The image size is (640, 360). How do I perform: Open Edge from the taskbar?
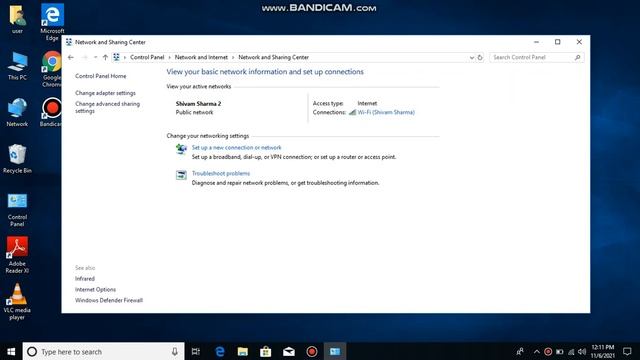point(220,351)
